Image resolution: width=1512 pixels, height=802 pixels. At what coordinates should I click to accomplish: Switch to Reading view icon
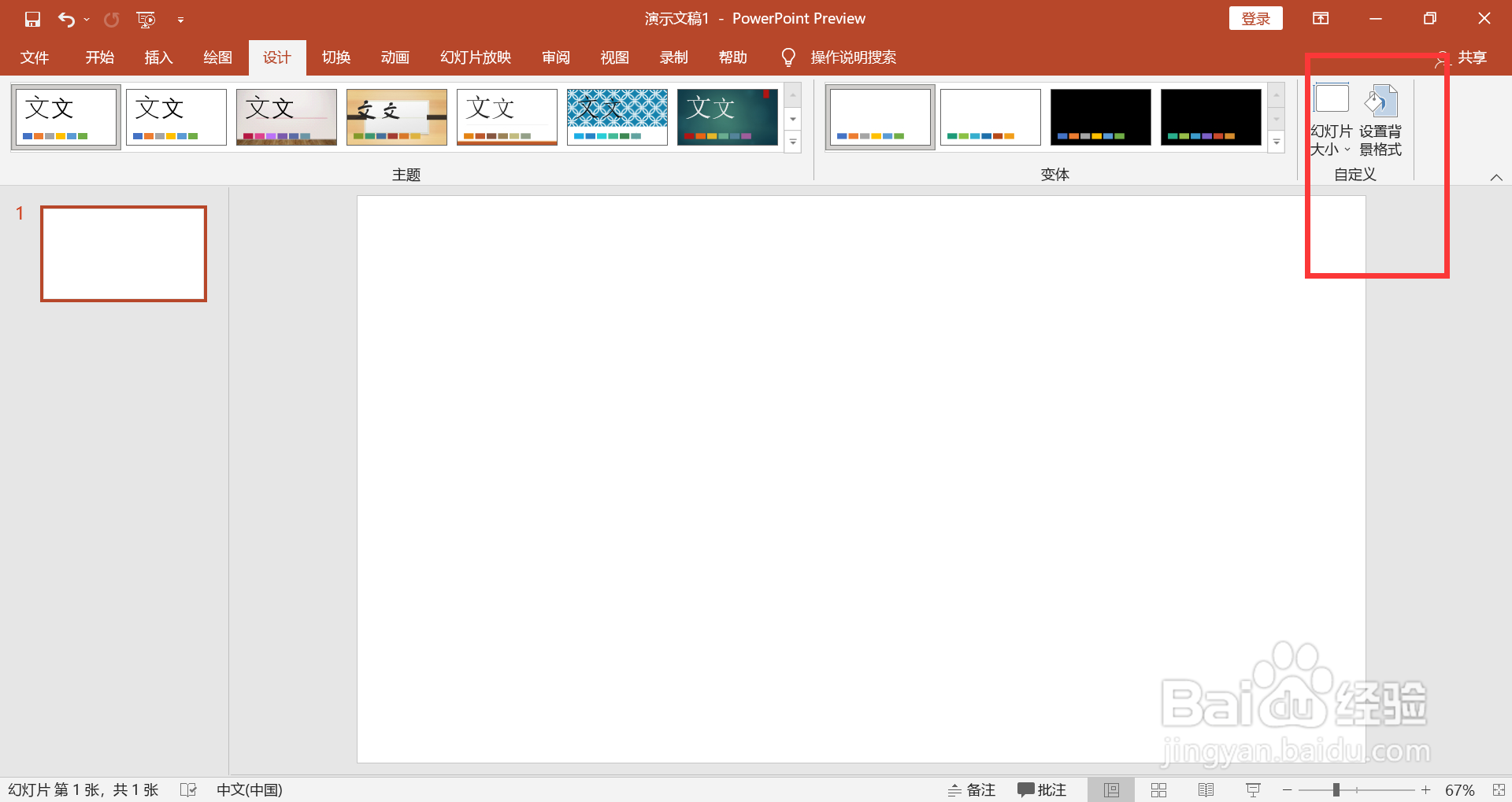click(x=1206, y=789)
